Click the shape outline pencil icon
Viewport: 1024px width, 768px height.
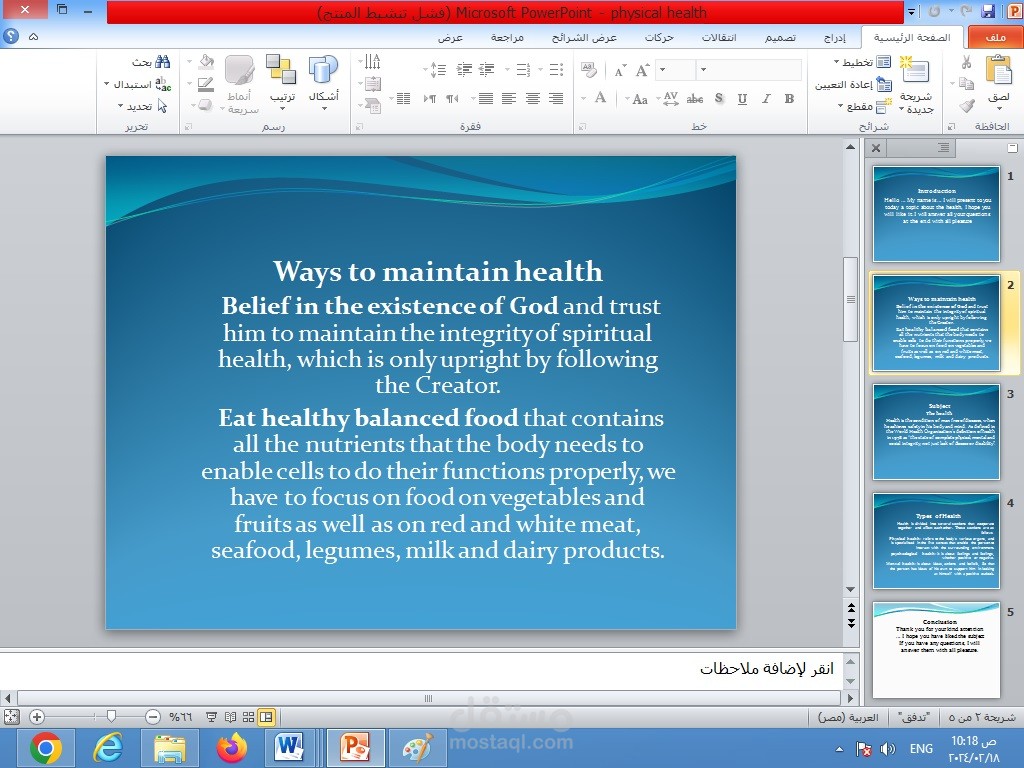coord(206,84)
